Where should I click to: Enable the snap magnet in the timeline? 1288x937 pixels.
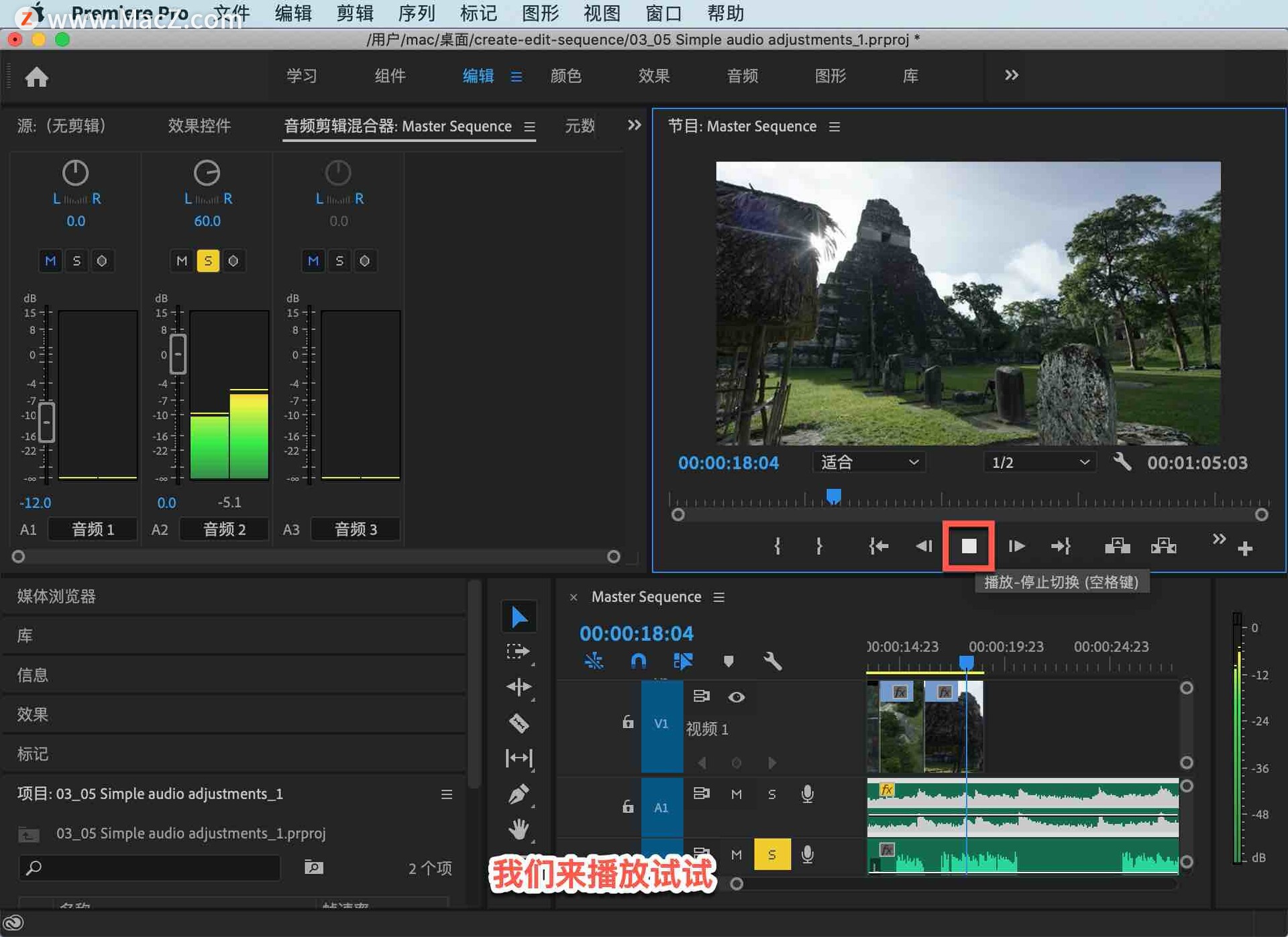[638, 661]
